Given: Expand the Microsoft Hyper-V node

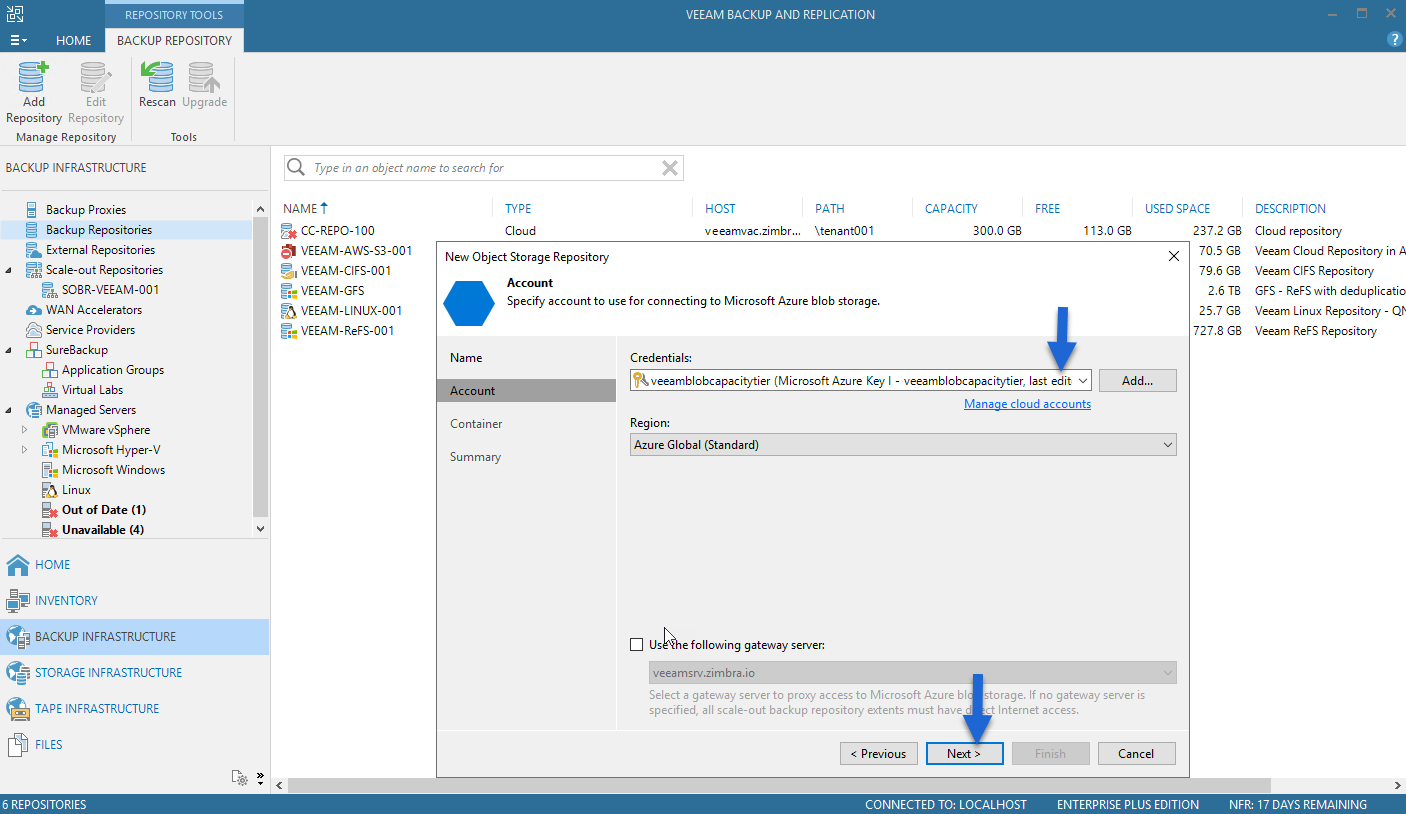Looking at the screenshot, I should coord(25,450).
